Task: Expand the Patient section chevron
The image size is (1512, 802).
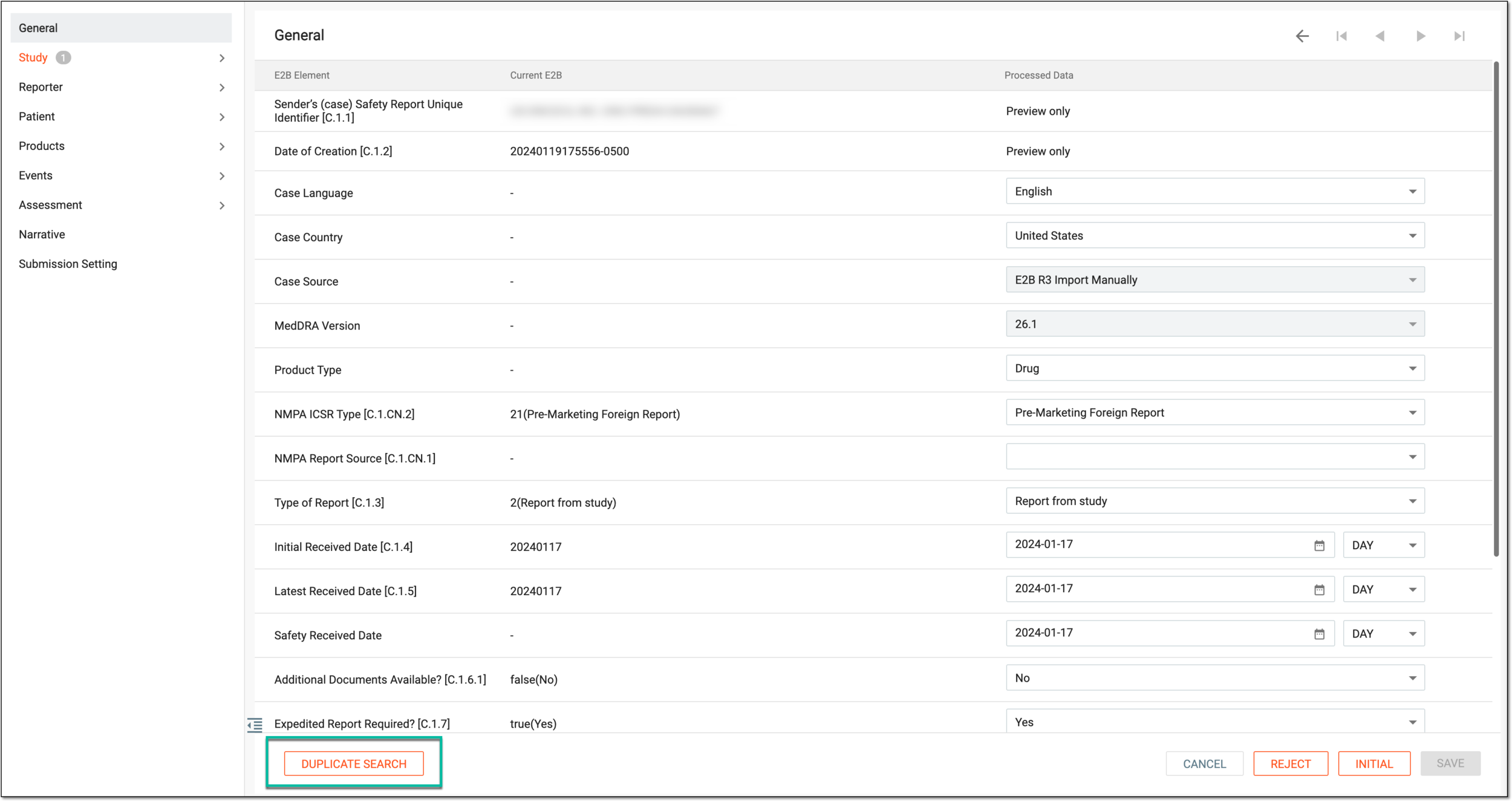Action: (x=222, y=117)
